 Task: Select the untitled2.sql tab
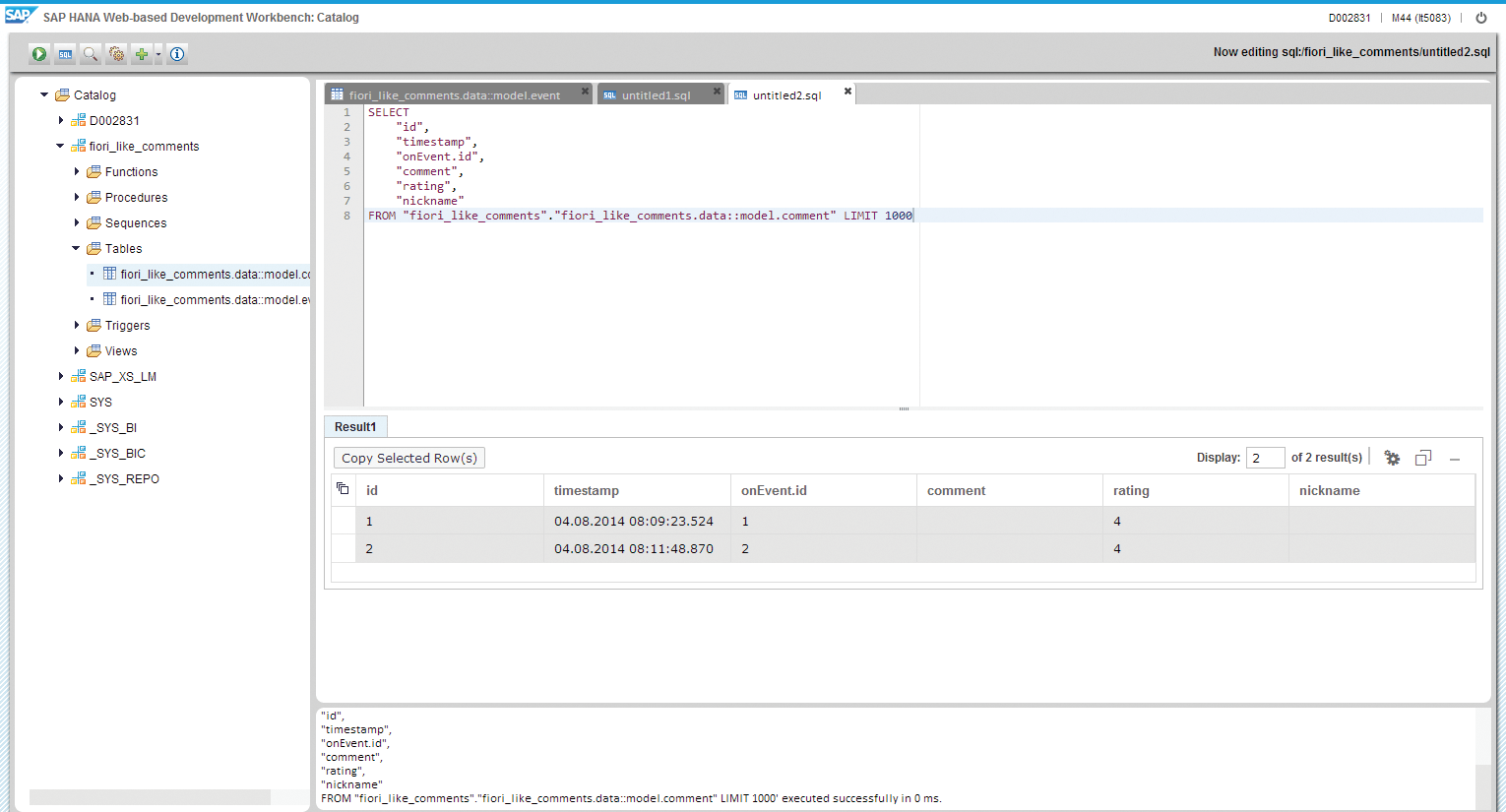[x=786, y=95]
